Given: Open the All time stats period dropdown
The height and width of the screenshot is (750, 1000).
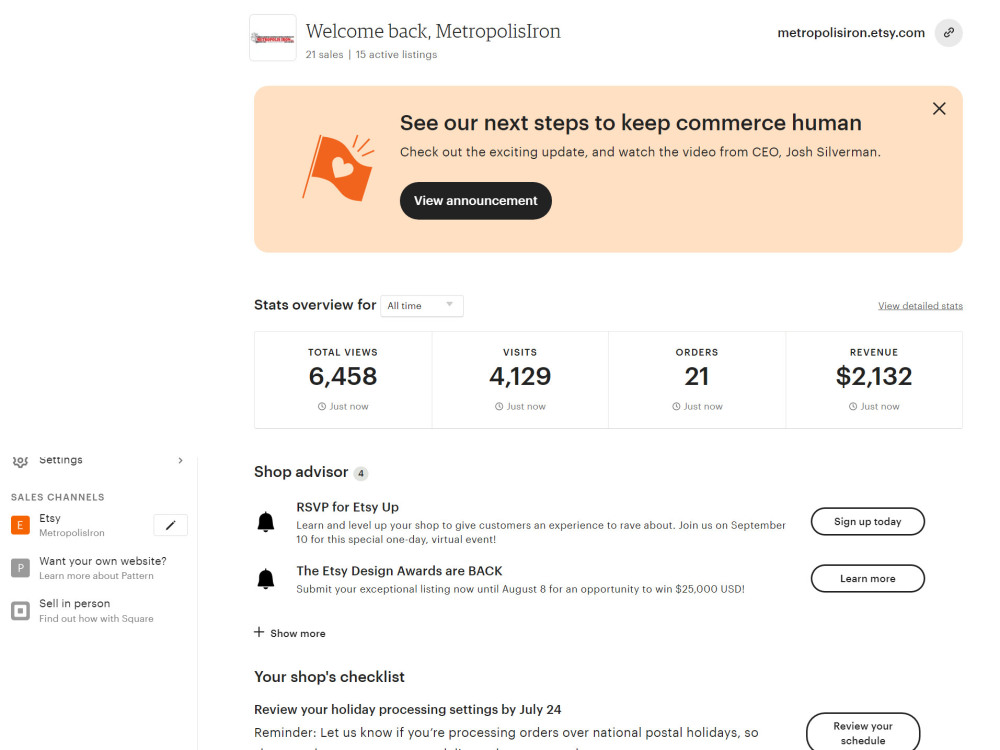Looking at the screenshot, I should pos(422,305).
